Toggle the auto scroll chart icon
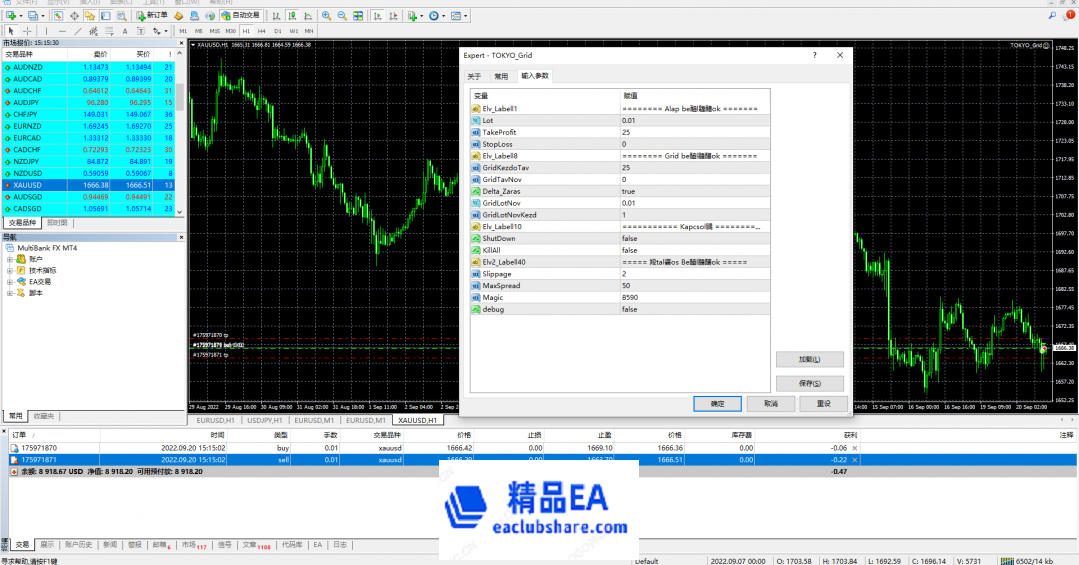This screenshot has width=1079, height=565. pos(377,15)
